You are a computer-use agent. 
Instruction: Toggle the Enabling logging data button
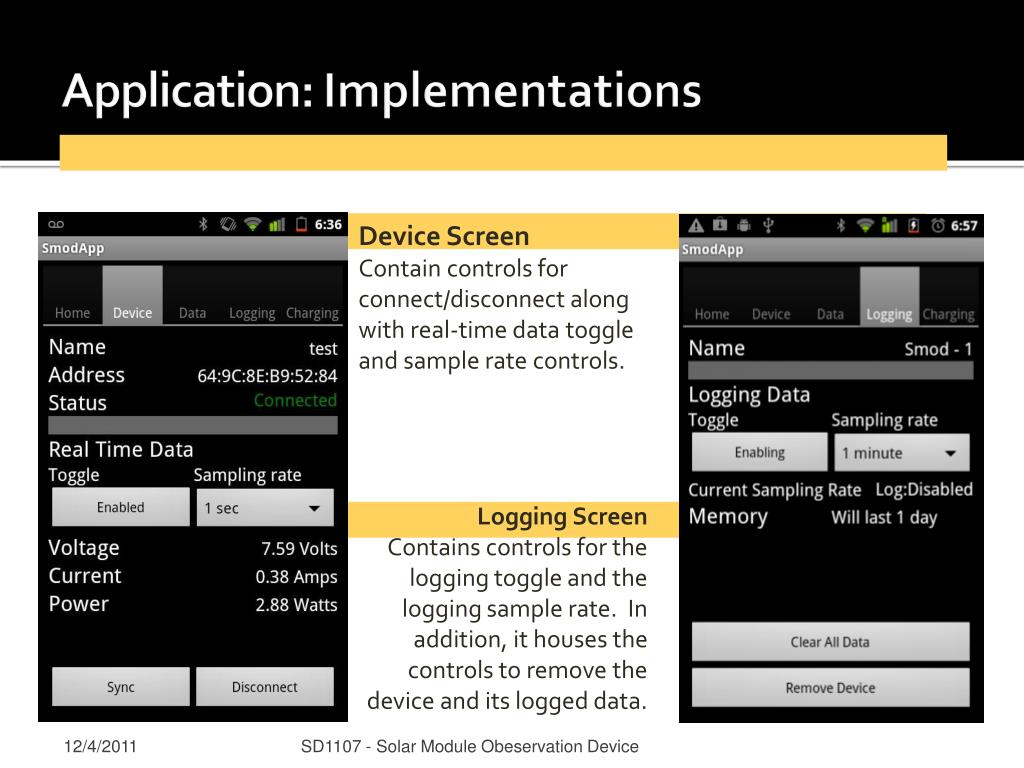point(760,453)
